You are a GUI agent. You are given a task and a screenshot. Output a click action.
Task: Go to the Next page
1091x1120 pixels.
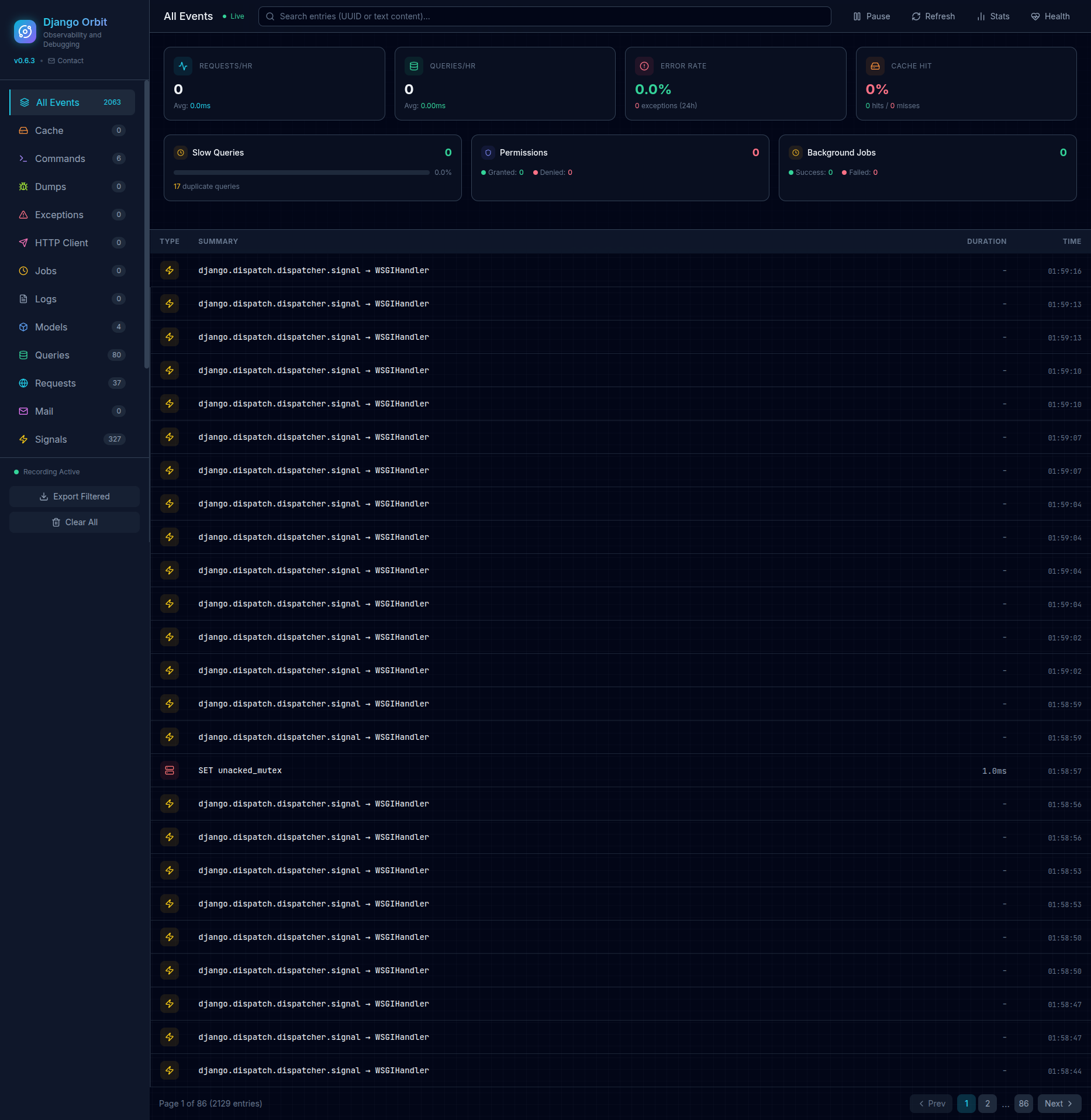click(1059, 1104)
